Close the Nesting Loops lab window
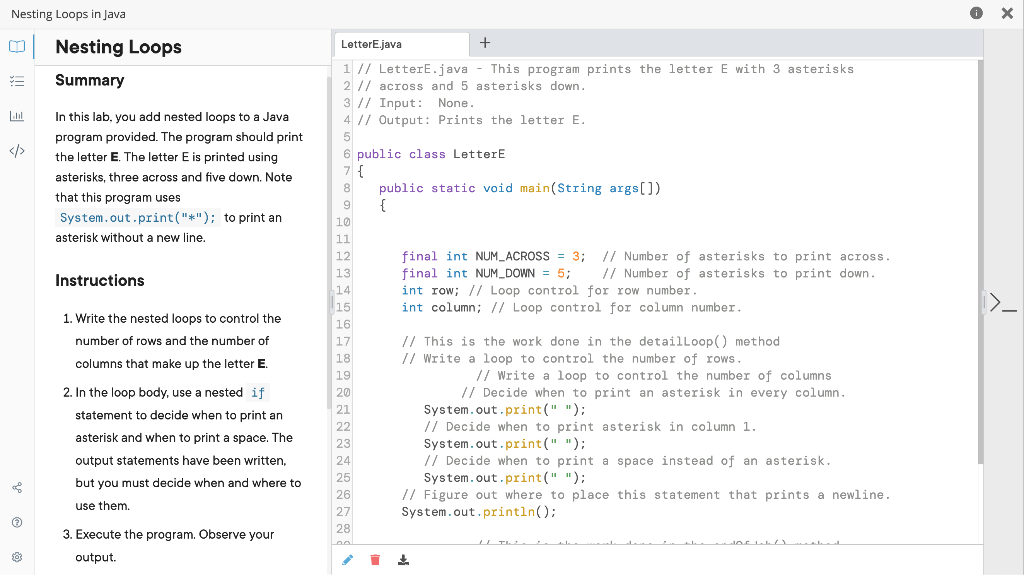This screenshot has height=575, width=1024. pos(1007,13)
